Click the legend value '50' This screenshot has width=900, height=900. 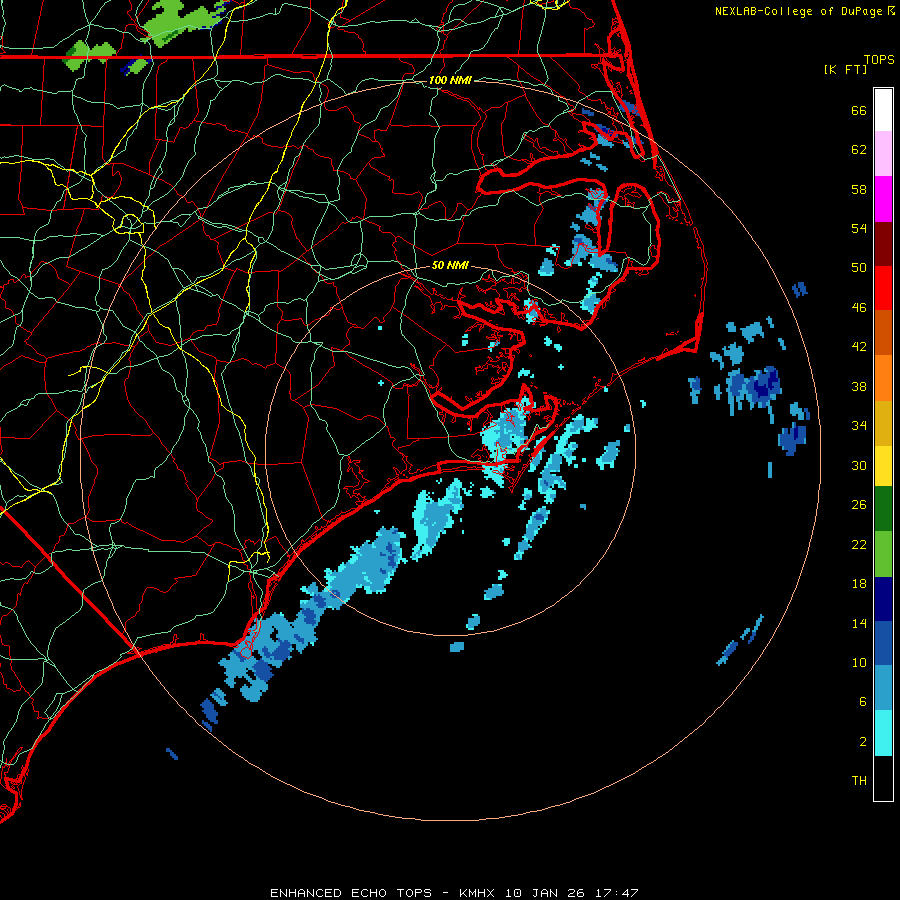pos(859,267)
